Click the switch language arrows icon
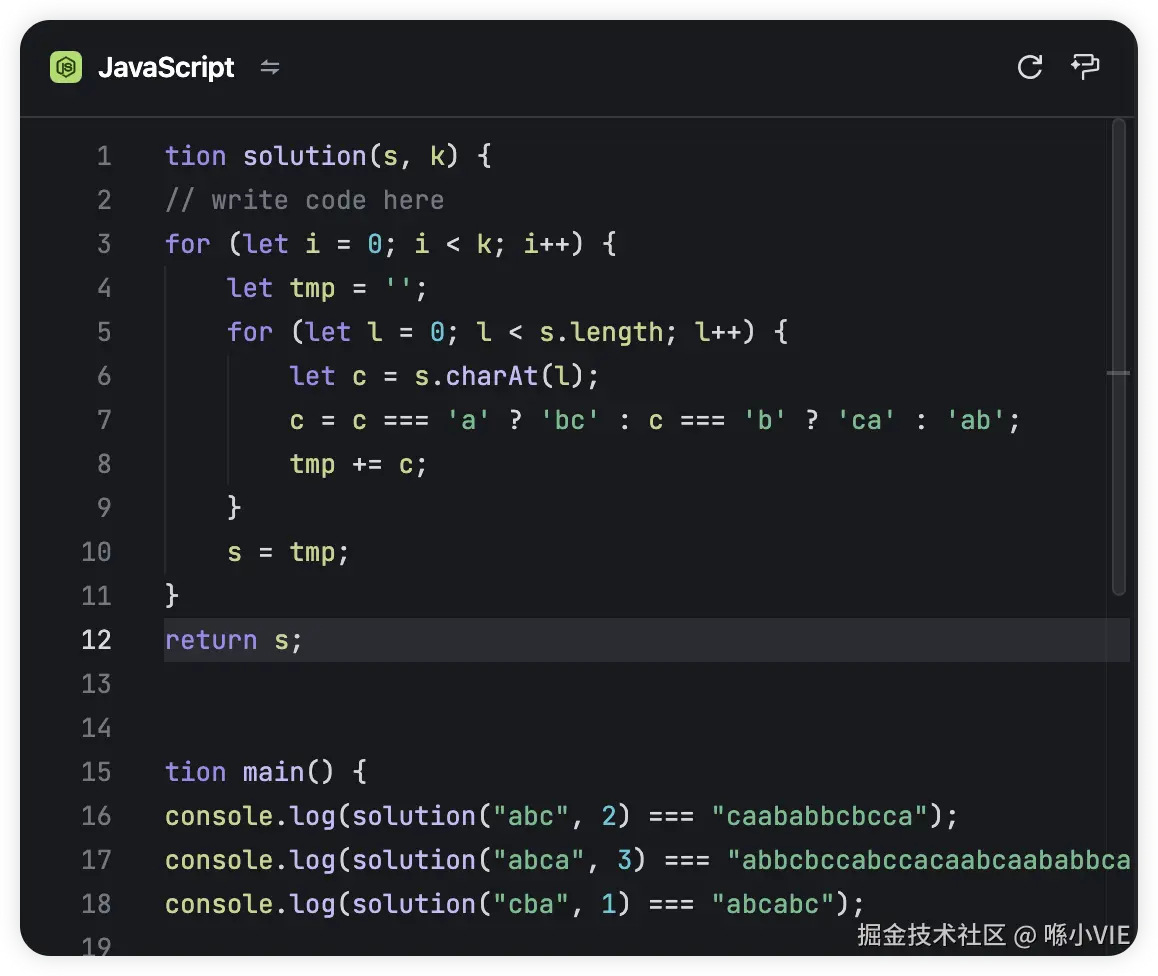1158x976 pixels. click(270, 67)
